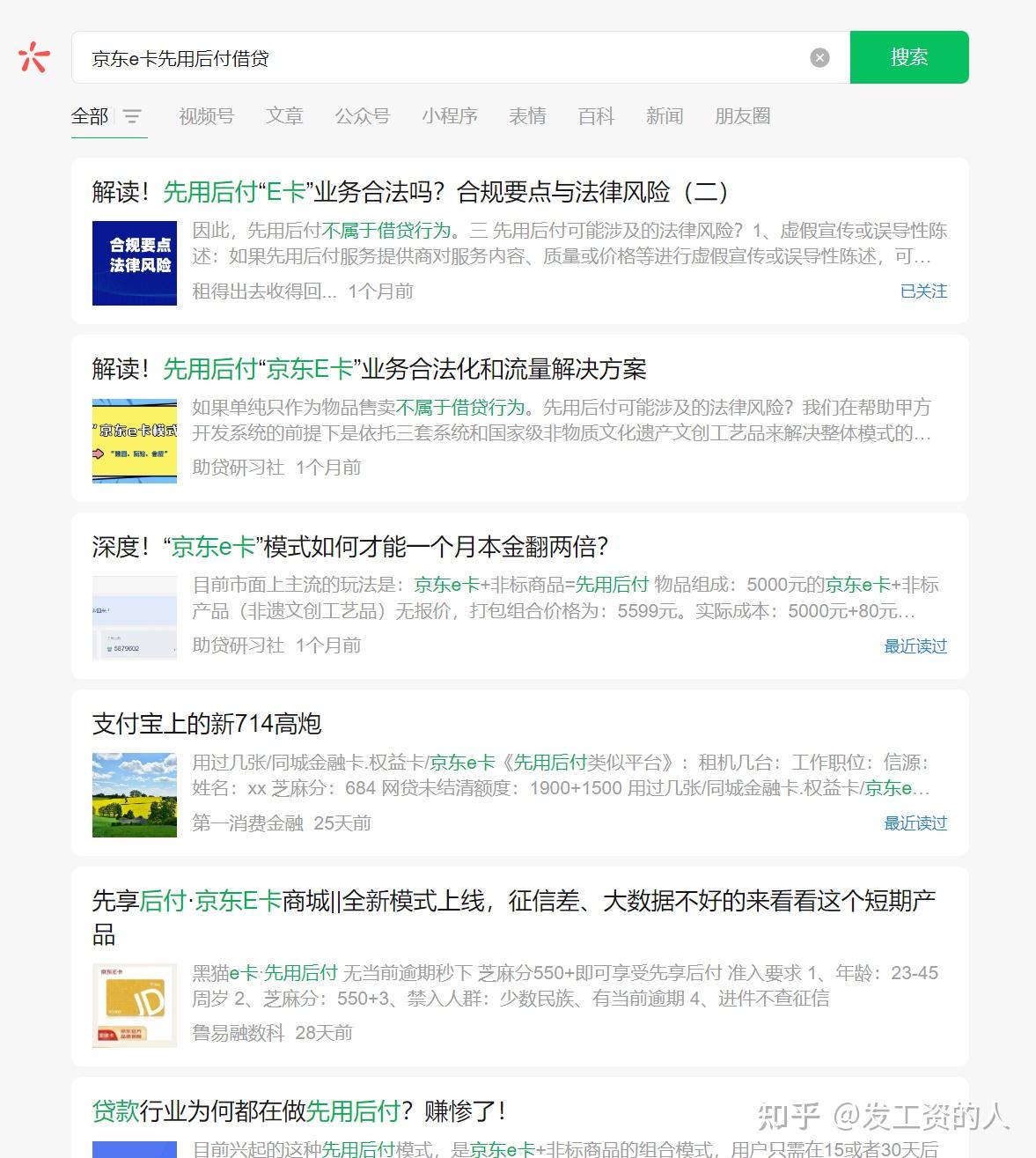Open the thumbnail showing 5879602
This screenshot has height=1158, width=1036.
[x=135, y=618]
